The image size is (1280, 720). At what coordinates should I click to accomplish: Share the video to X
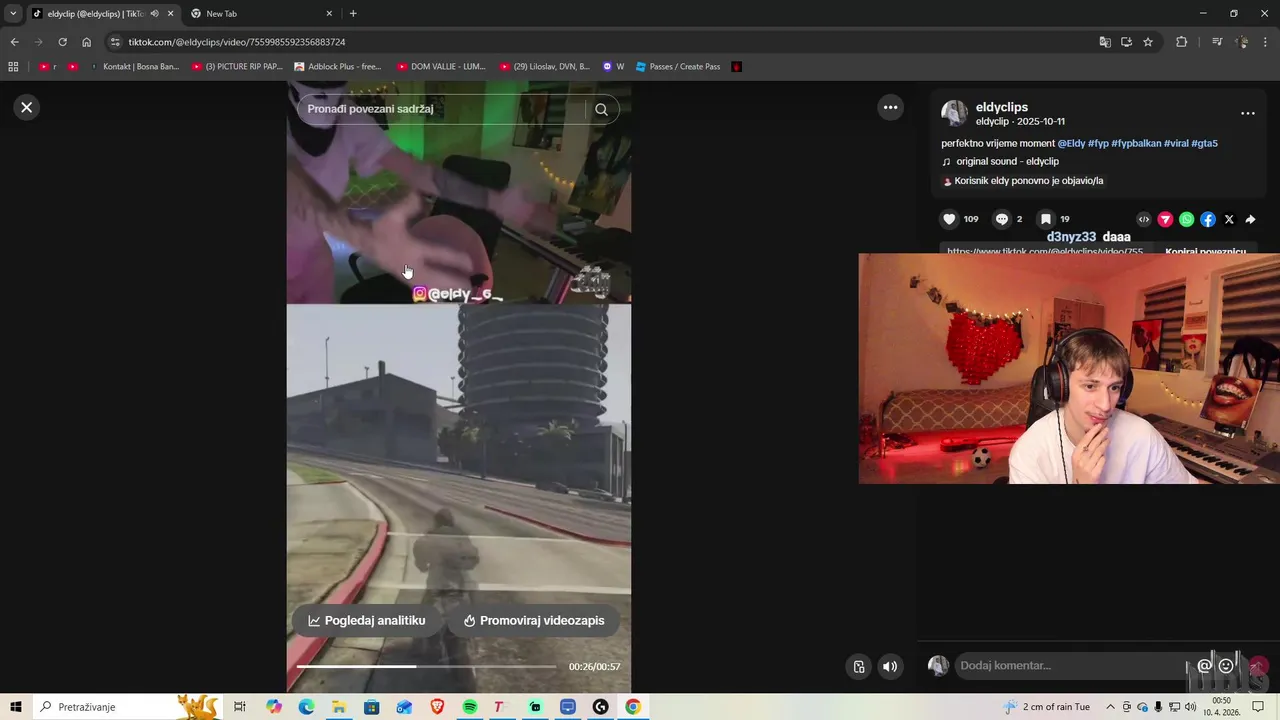pos(1229,219)
